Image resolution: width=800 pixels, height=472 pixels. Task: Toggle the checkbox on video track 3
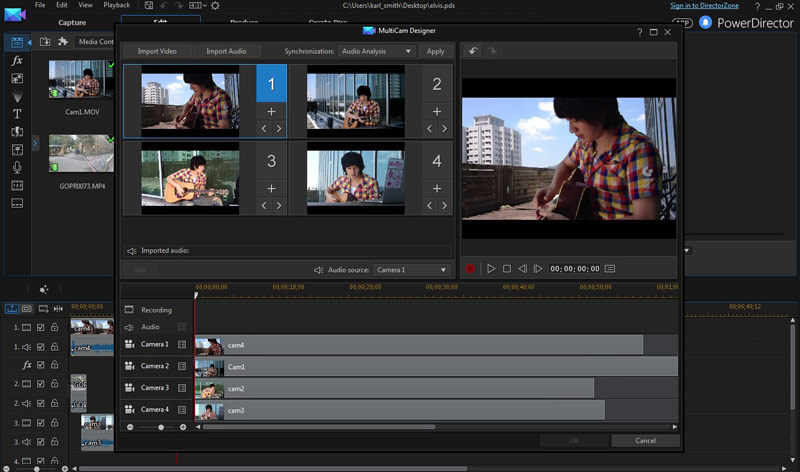(x=41, y=423)
